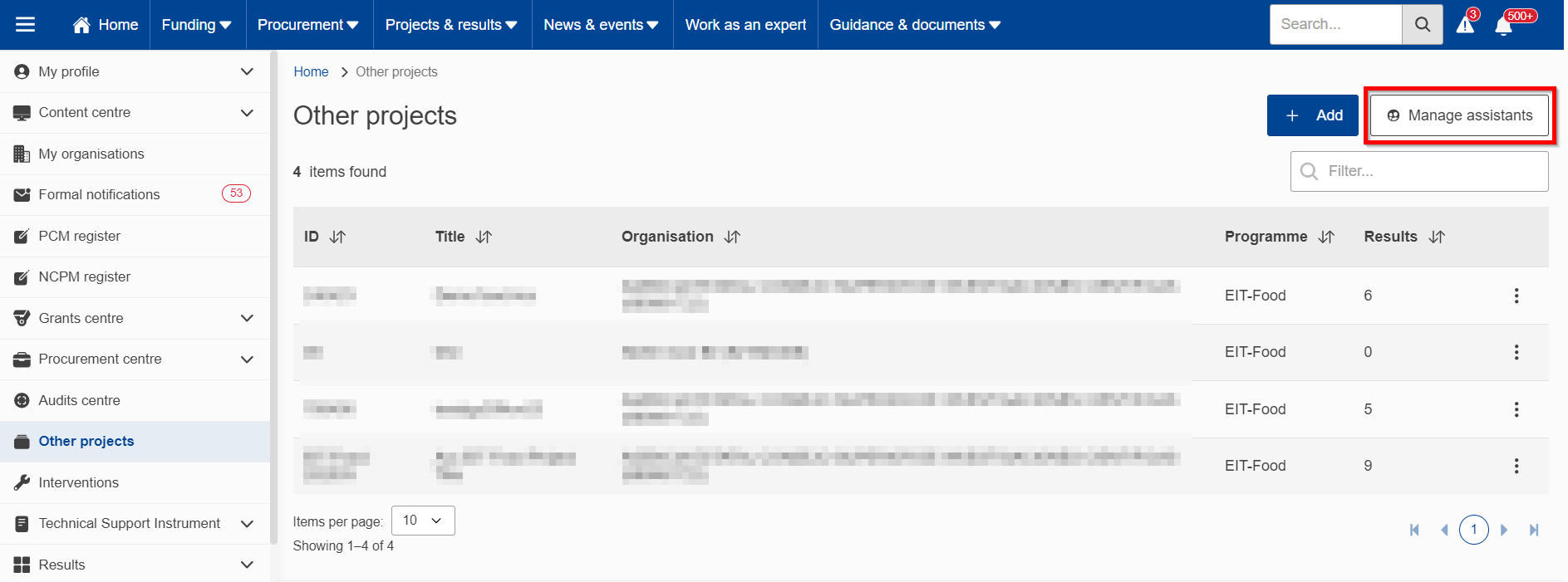Click the Audits centre icon
The image size is (1568, 582).
(x=22, y=400)
